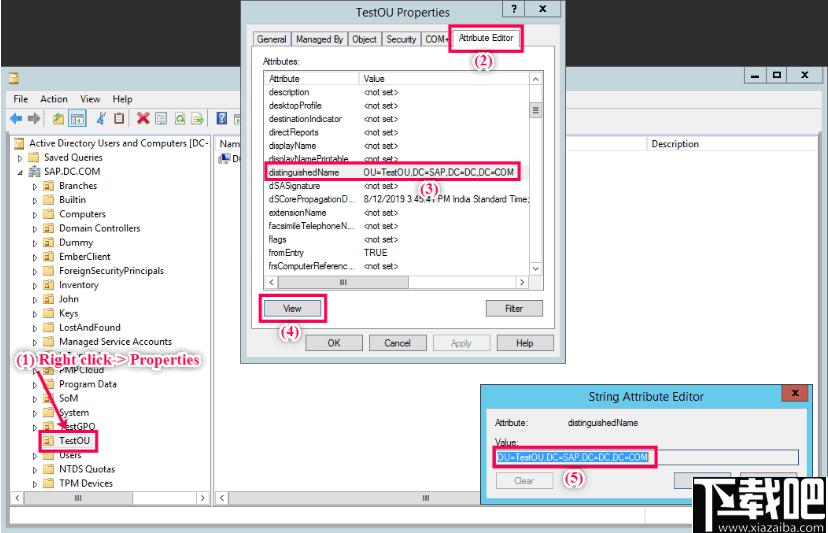Switch to the Security tab
The width and height of the screenshot is (828, 533).
point(401,39)
